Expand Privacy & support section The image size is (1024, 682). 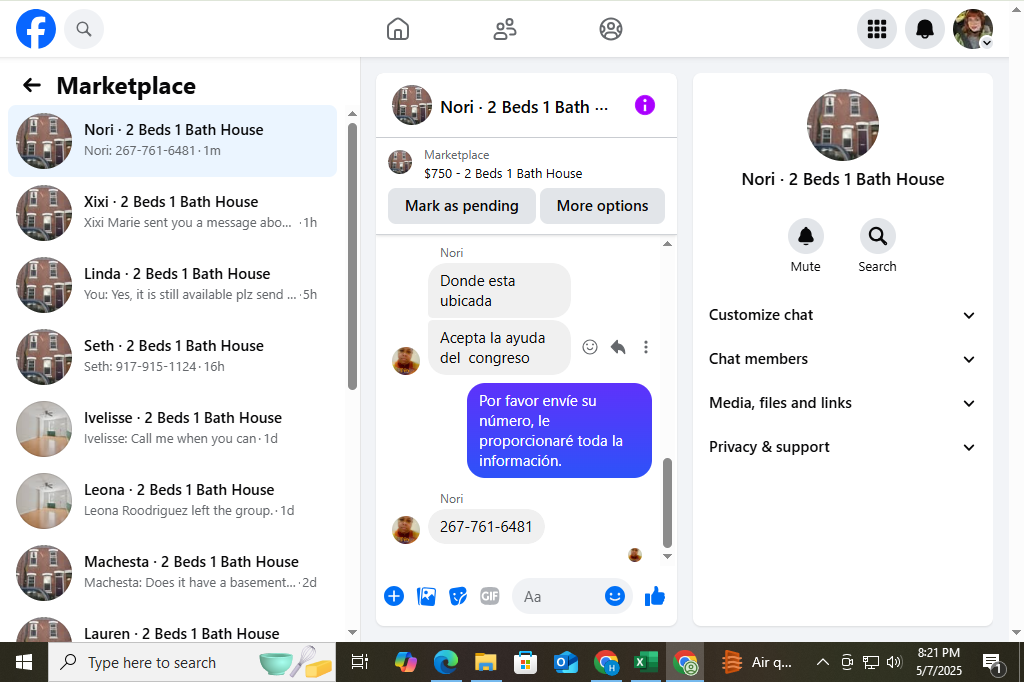tap(842, 447)
